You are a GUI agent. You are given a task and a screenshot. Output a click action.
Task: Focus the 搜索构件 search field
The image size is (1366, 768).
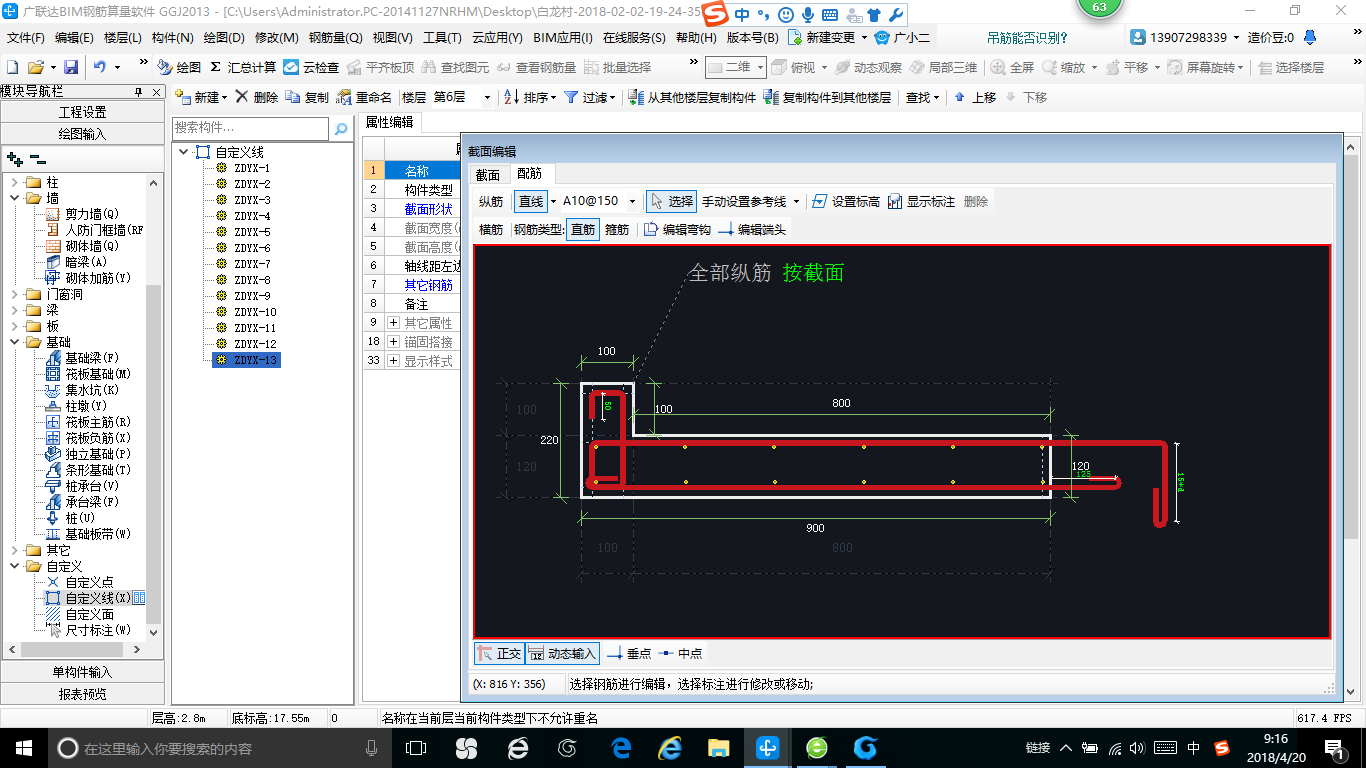tap(250, 128)
